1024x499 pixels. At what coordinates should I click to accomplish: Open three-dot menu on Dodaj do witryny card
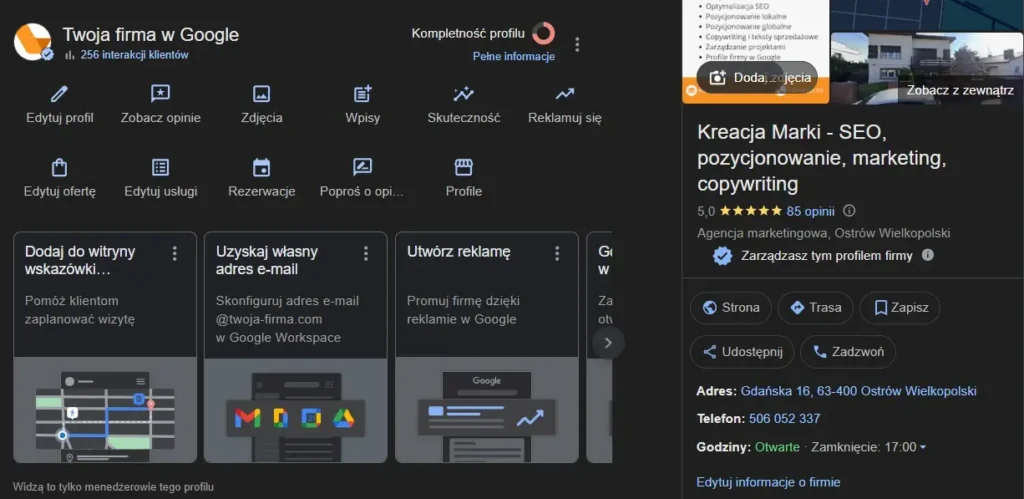[x=174, y=253]
